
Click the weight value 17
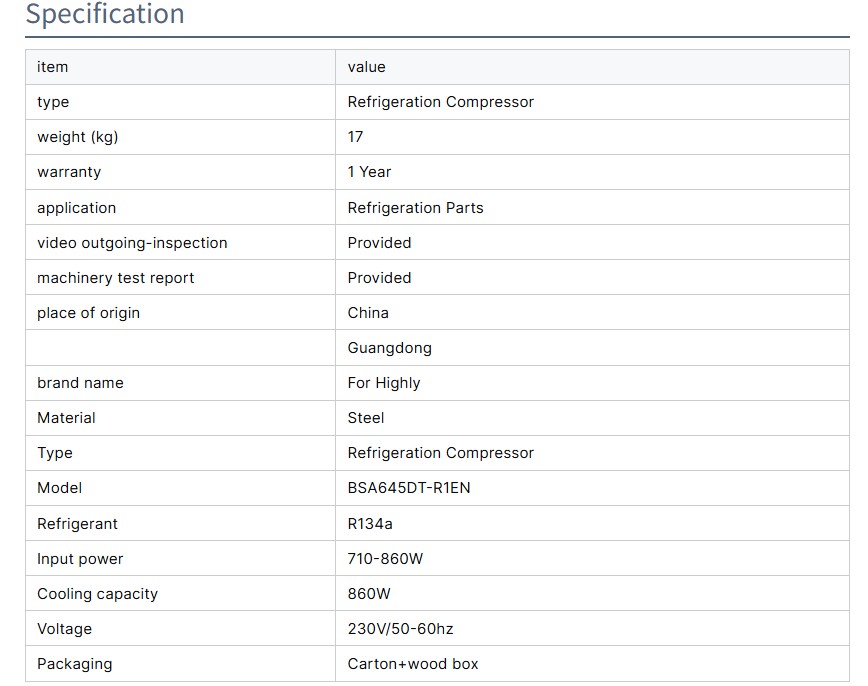point(355,137)
